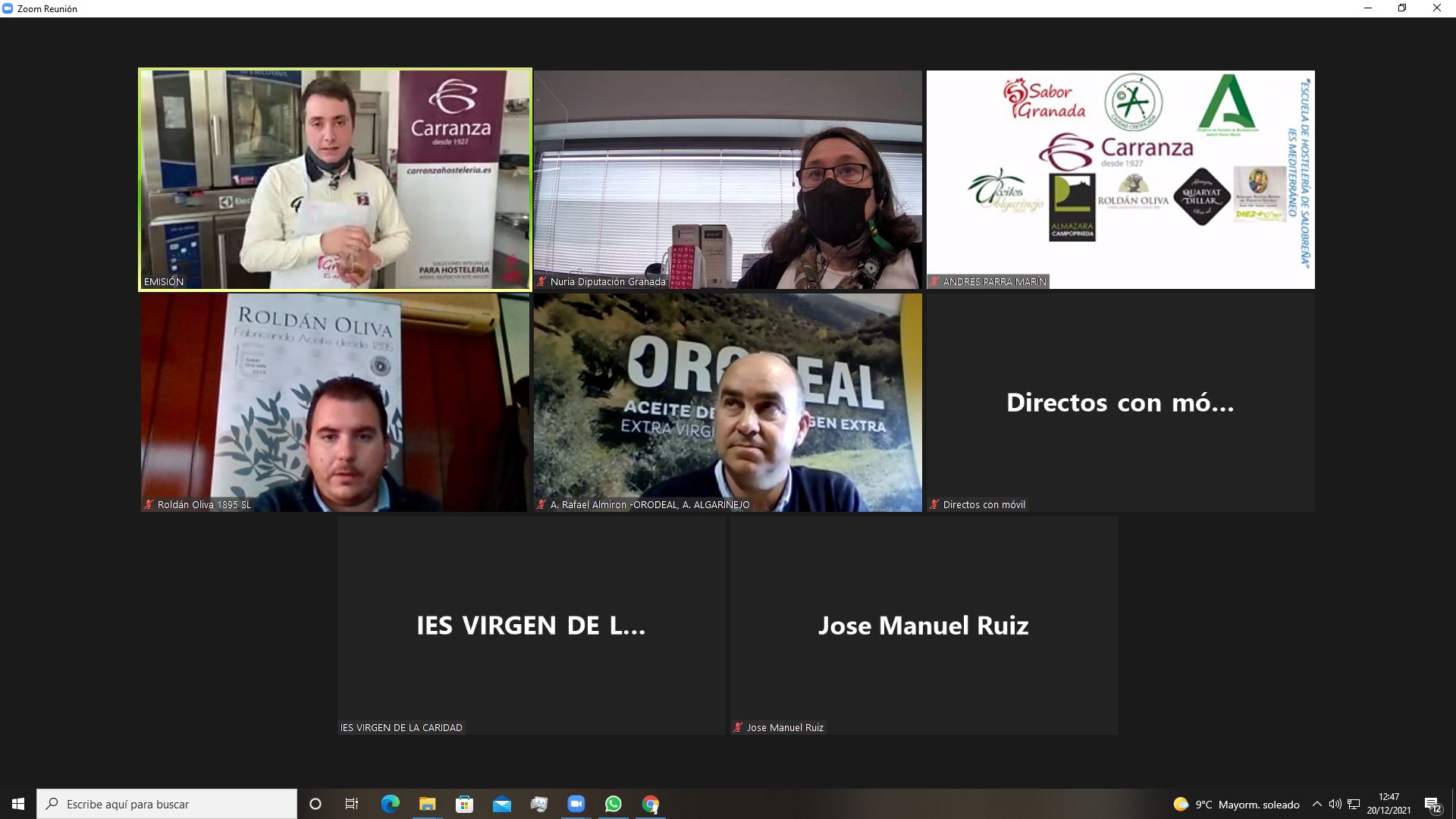Open notification center with 12 alerts
This screenshot has height=819, width=1456.
click(1432, 804)
